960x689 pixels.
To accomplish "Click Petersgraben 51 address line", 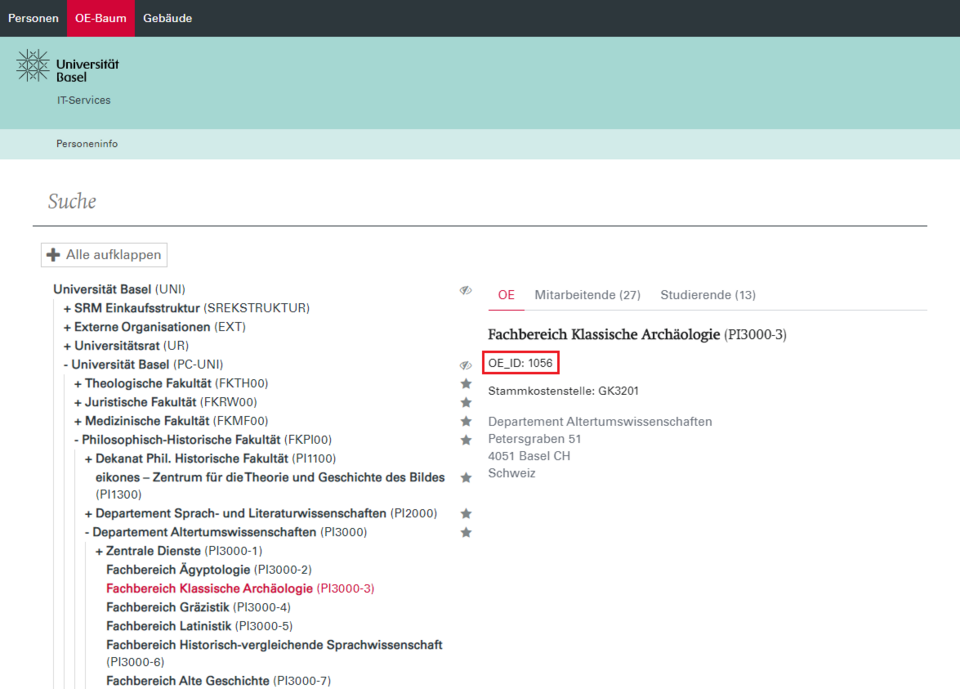I will click(x=534, y=439).
